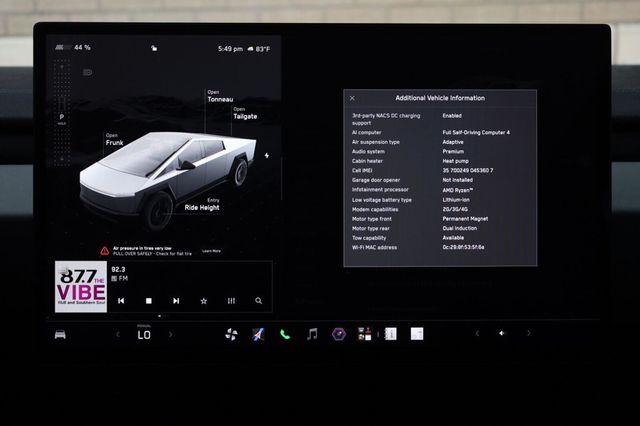Tap the battery level icon
Viewport: 640px width, 426px height.
click(x=63, y=48)
